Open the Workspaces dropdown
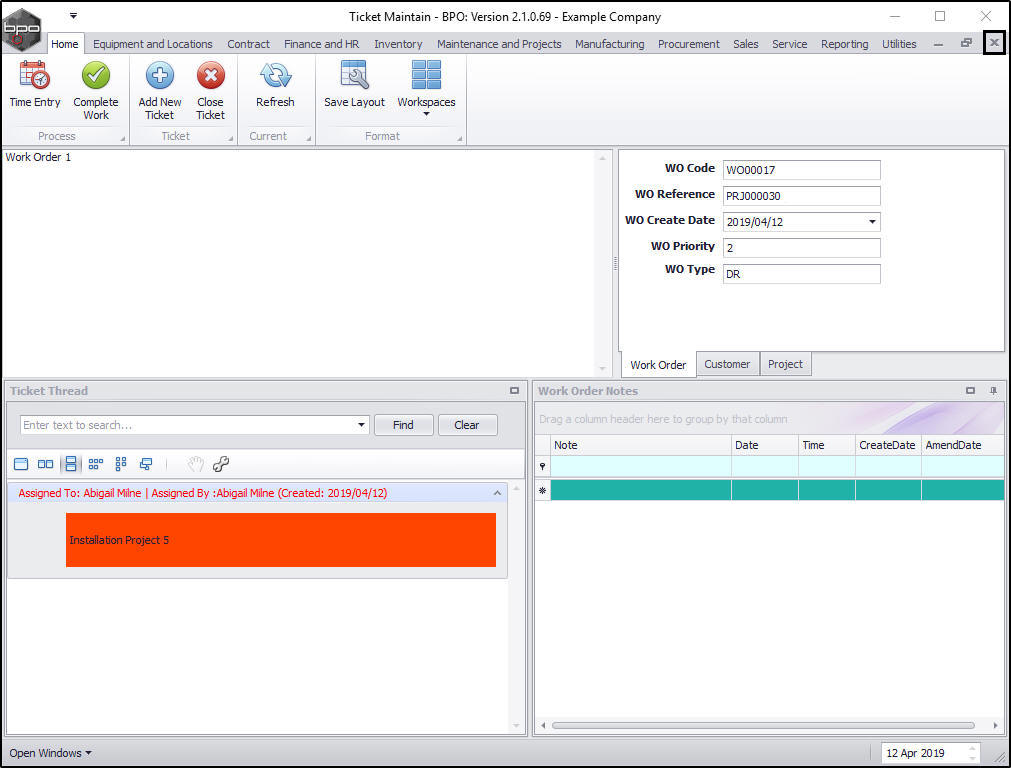The height and width of the screenshot is (768, 1011). [426, 90]
